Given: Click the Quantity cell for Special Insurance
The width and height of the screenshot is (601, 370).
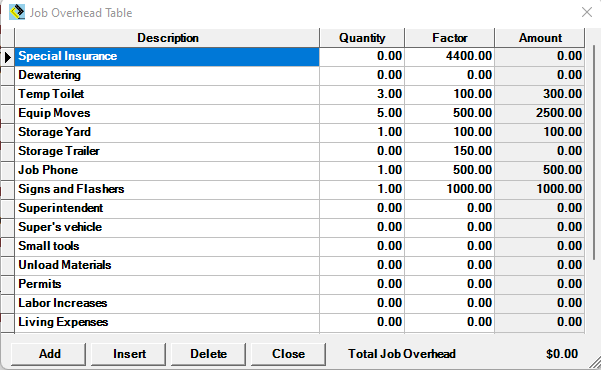Looking at the screenshot, I should pos(362,57).
